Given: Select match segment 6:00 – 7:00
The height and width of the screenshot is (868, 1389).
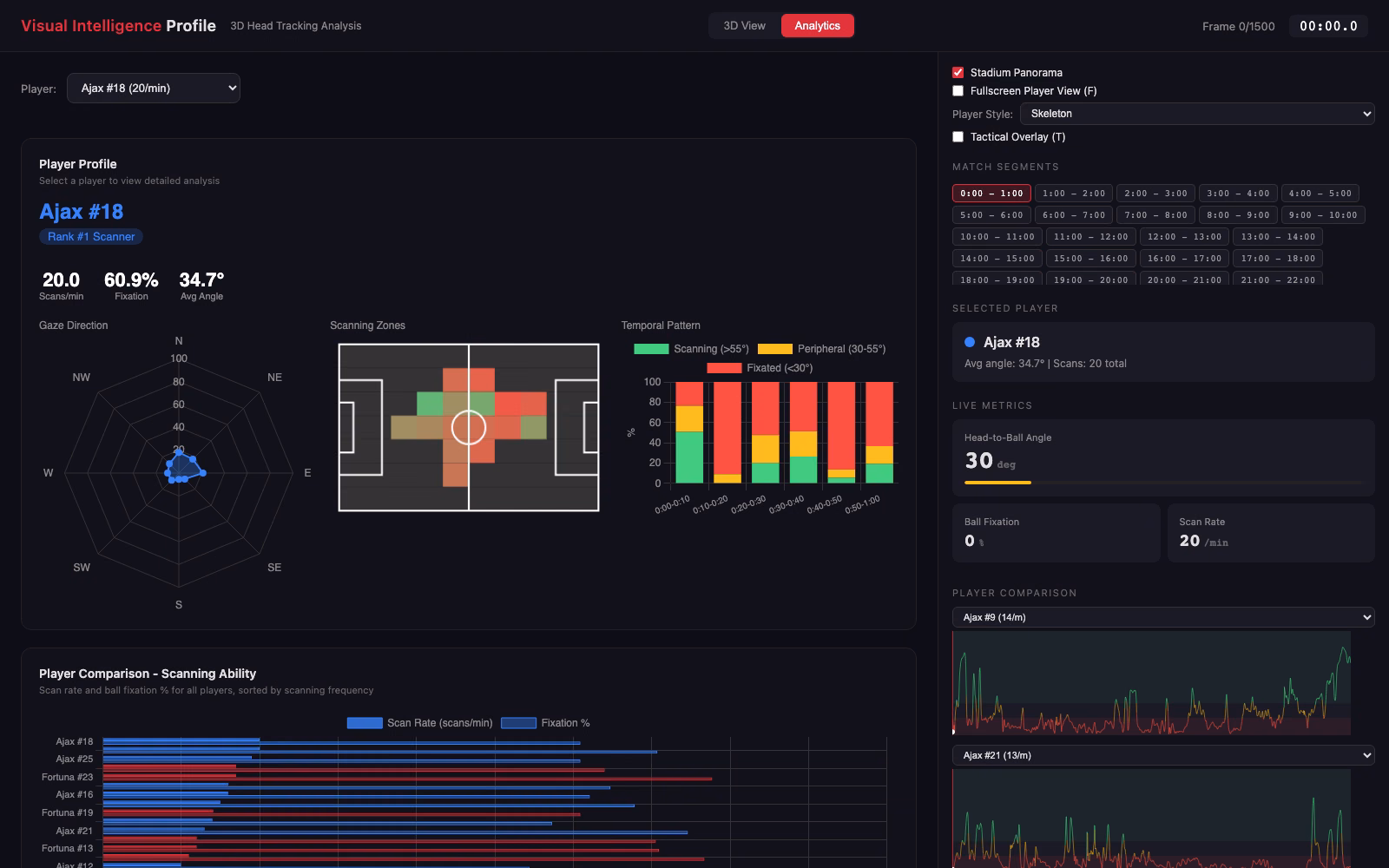Looking at the screenshot, I should click(x=1074, y=215).
